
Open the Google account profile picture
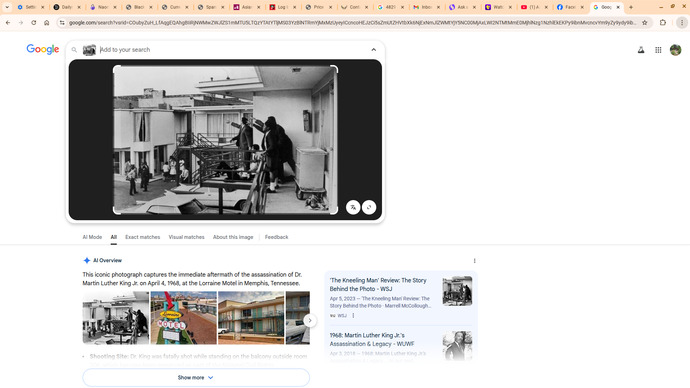[x=675, y=50]
